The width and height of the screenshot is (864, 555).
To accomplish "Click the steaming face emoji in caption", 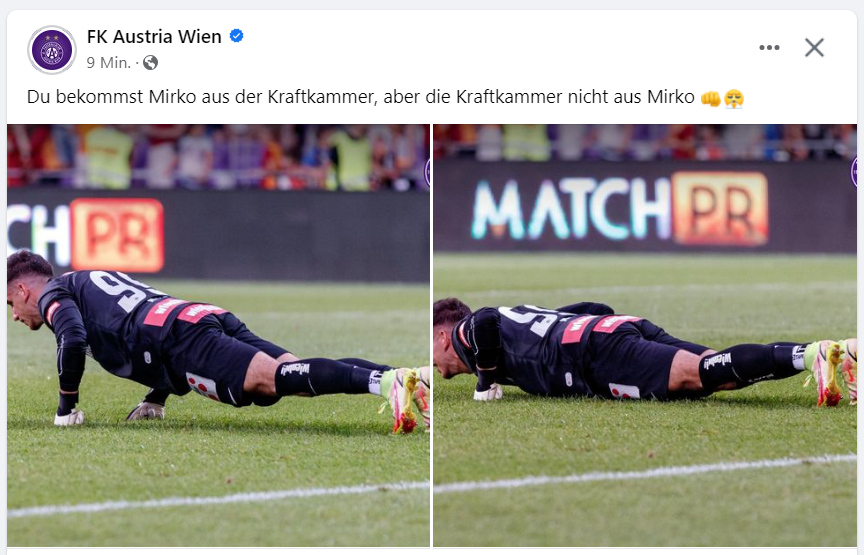I will point(734,98).
